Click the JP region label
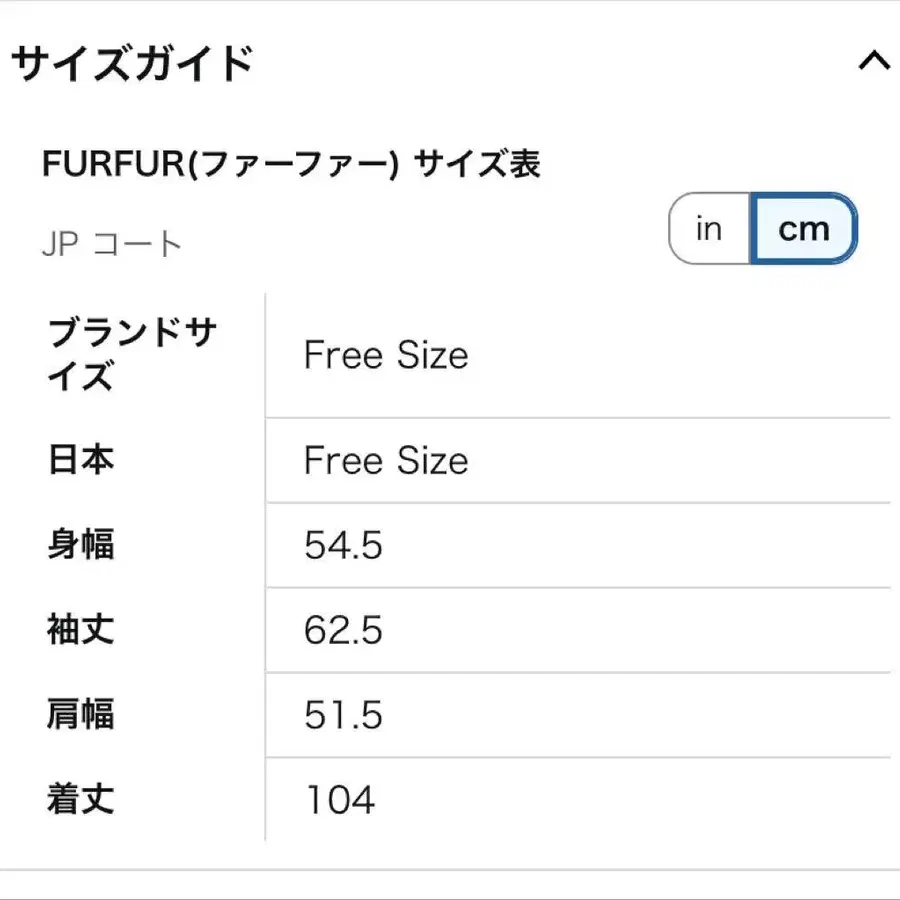This screenshot has height=900, width=900. (60, 245)
